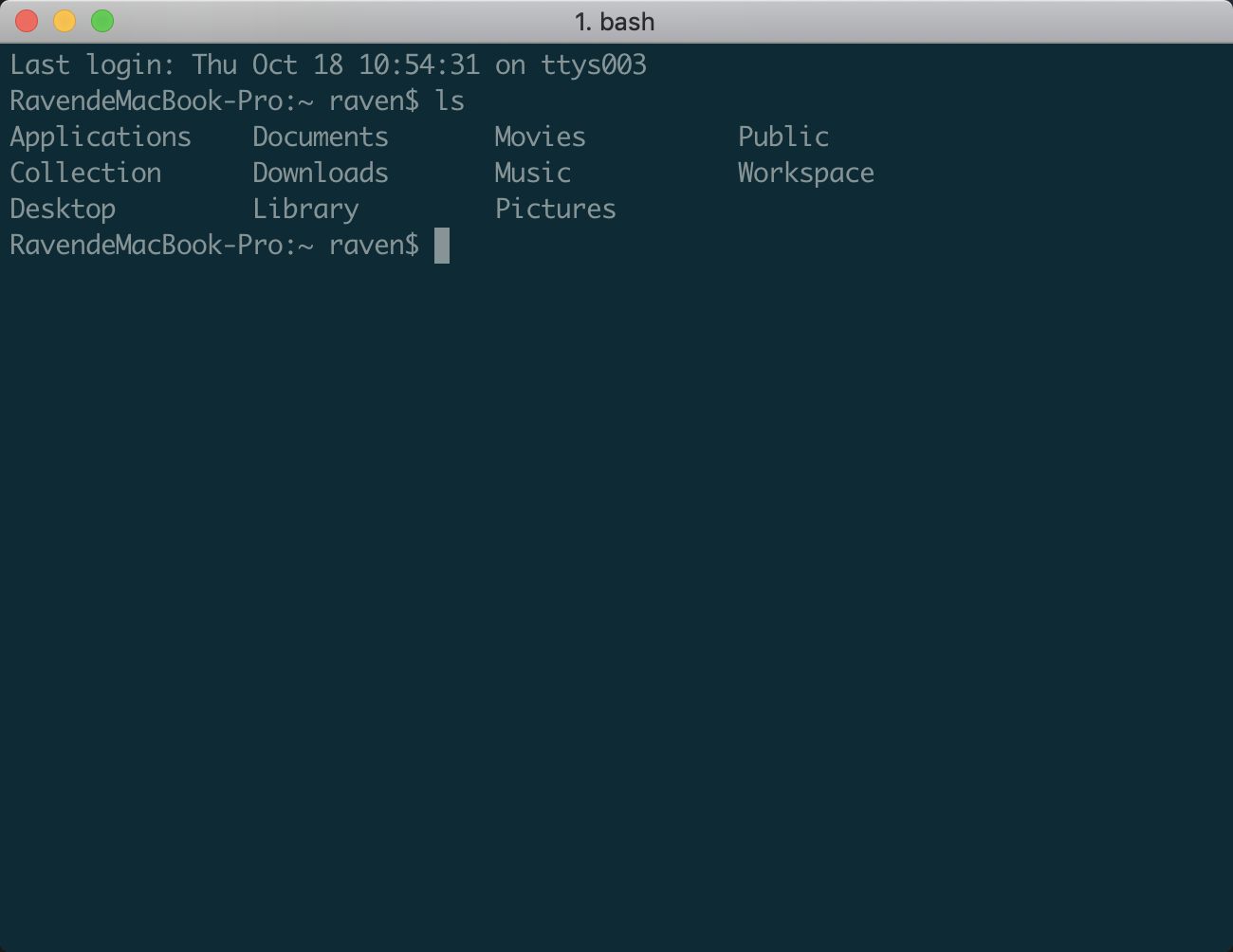Viewport: 1233px width, 952px height.
Task: Click the 'Pictures' directory name
Action: click(x=556, y=209)
